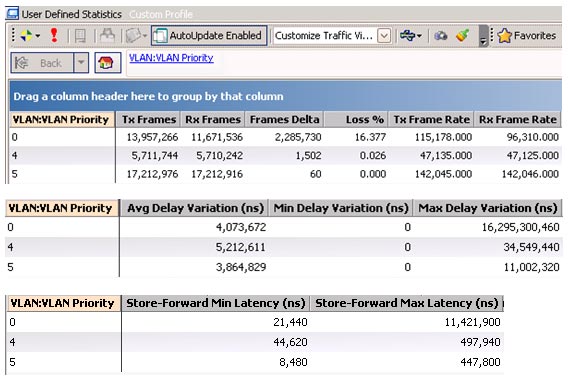Sort by Max Delay Variation (ns) header
The image size is (568, 381).
pyautogui.click(x=488, y=208)
